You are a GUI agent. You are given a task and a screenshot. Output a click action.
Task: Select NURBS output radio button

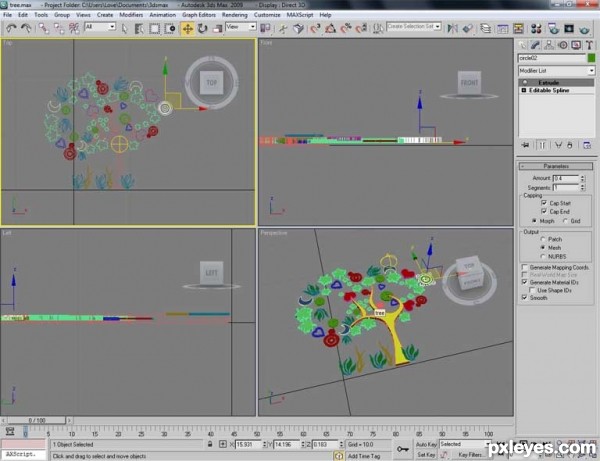[x=543, y=256]
